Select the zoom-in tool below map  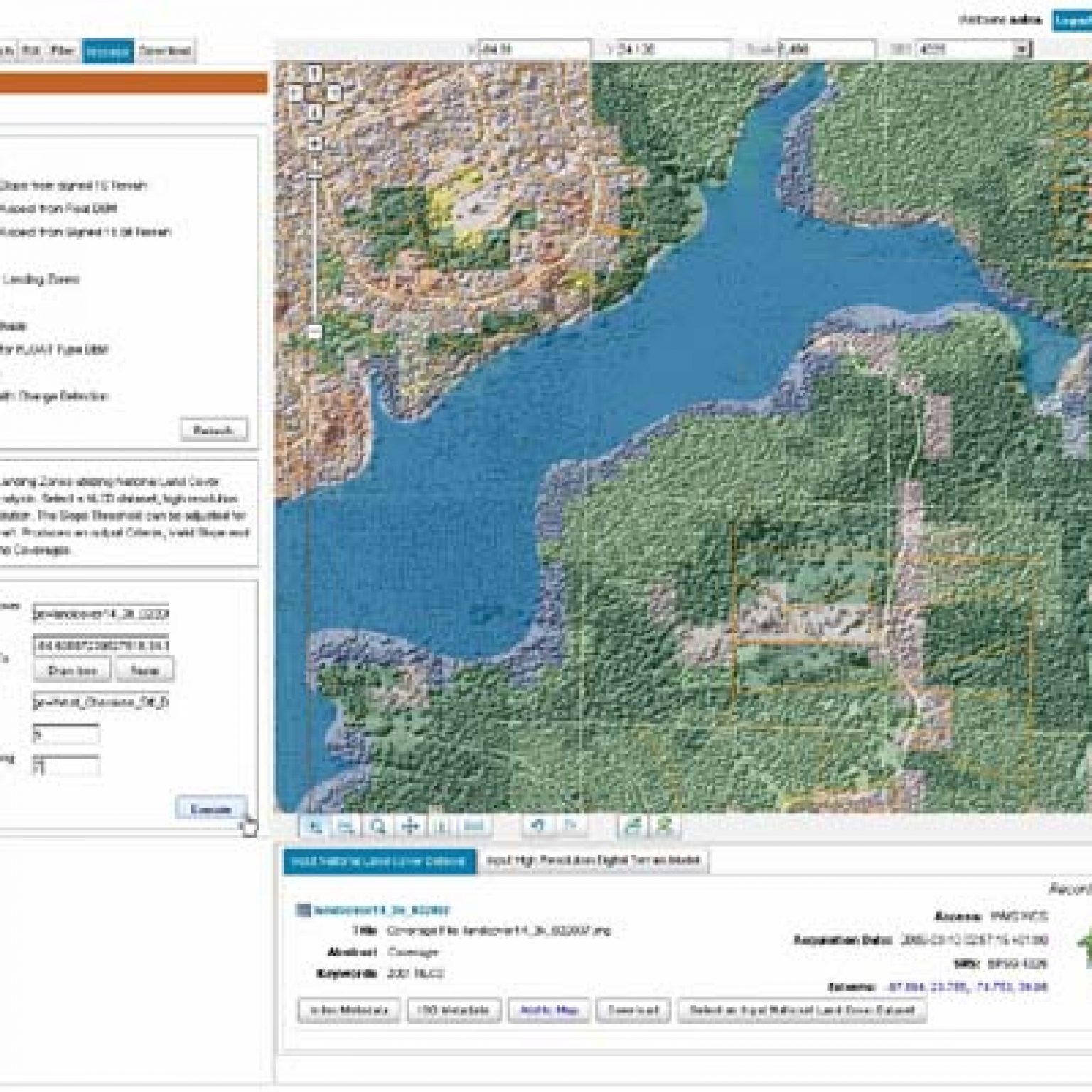tap(315, 825)
